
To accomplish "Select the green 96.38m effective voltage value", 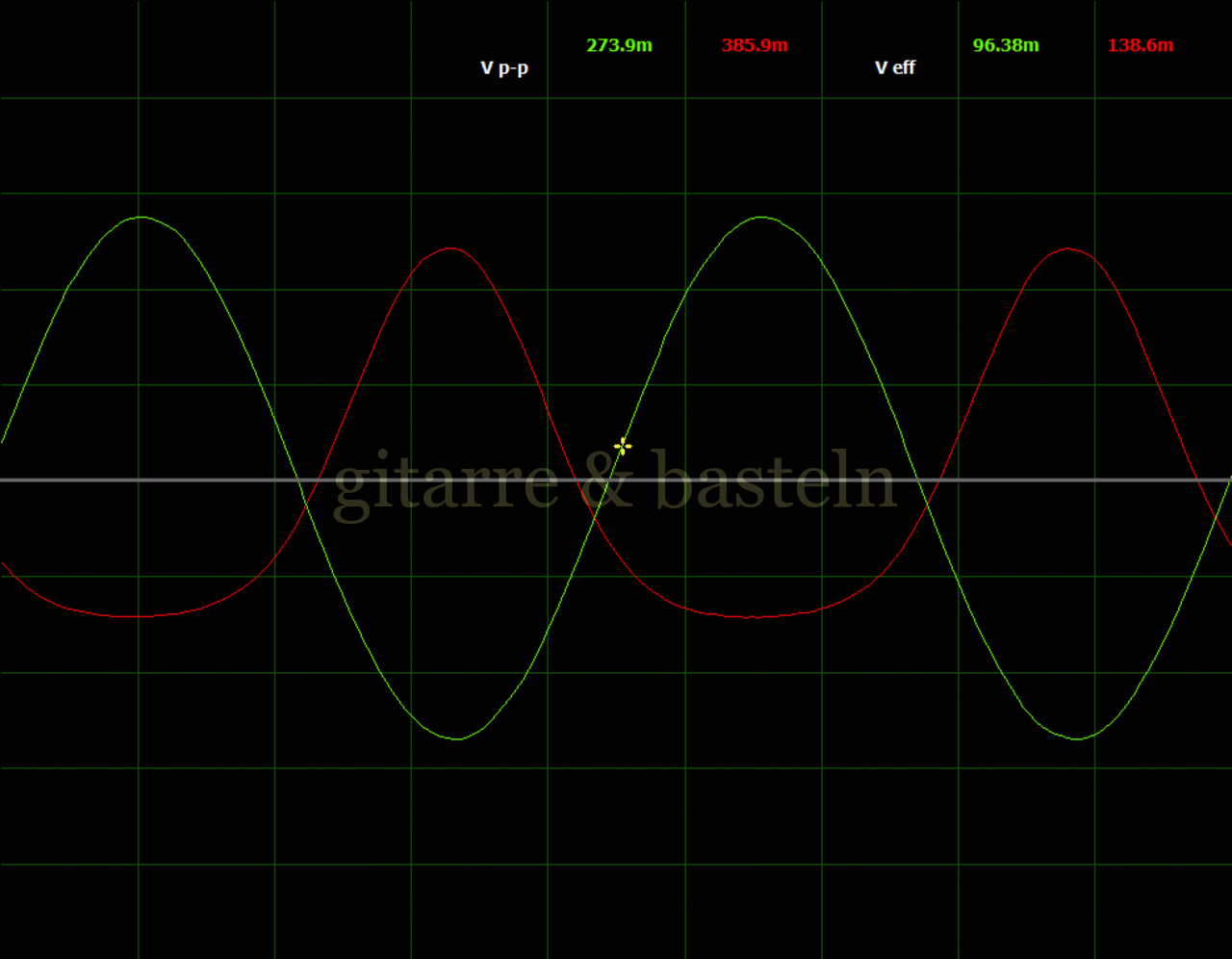I will [x=1006, y=45].
